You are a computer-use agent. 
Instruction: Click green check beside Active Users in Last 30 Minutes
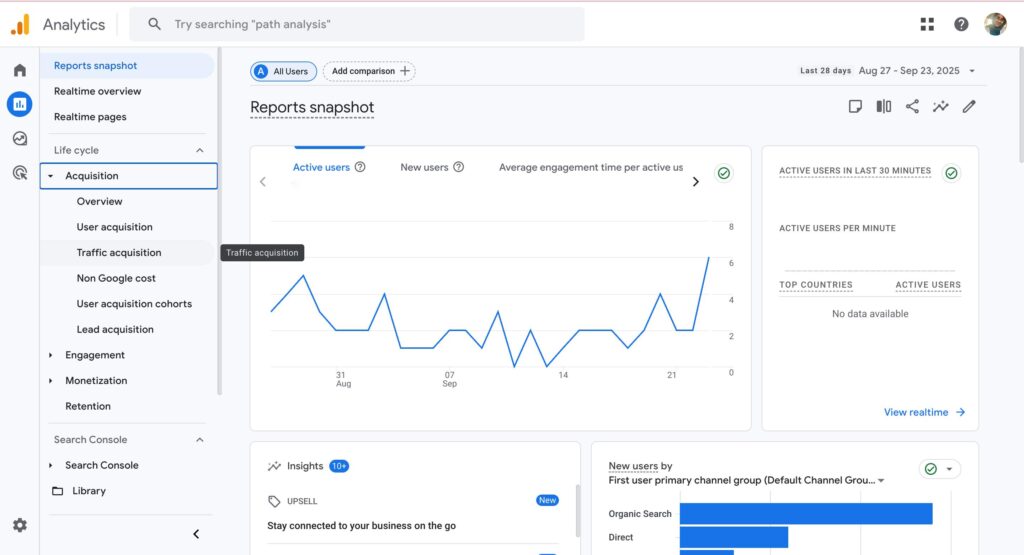[951, 173]
